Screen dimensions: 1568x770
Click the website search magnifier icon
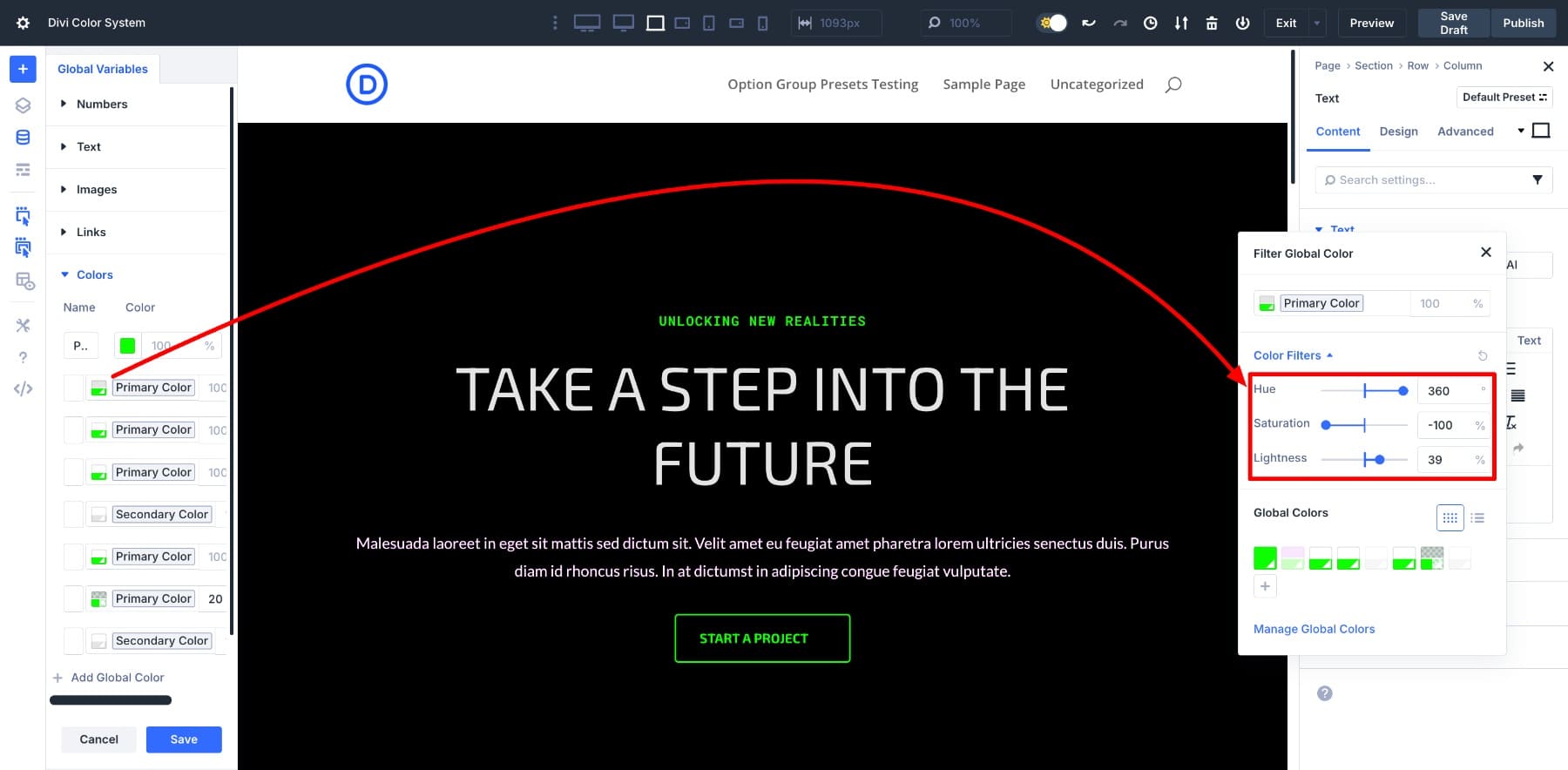click(x=1173, y=84)
